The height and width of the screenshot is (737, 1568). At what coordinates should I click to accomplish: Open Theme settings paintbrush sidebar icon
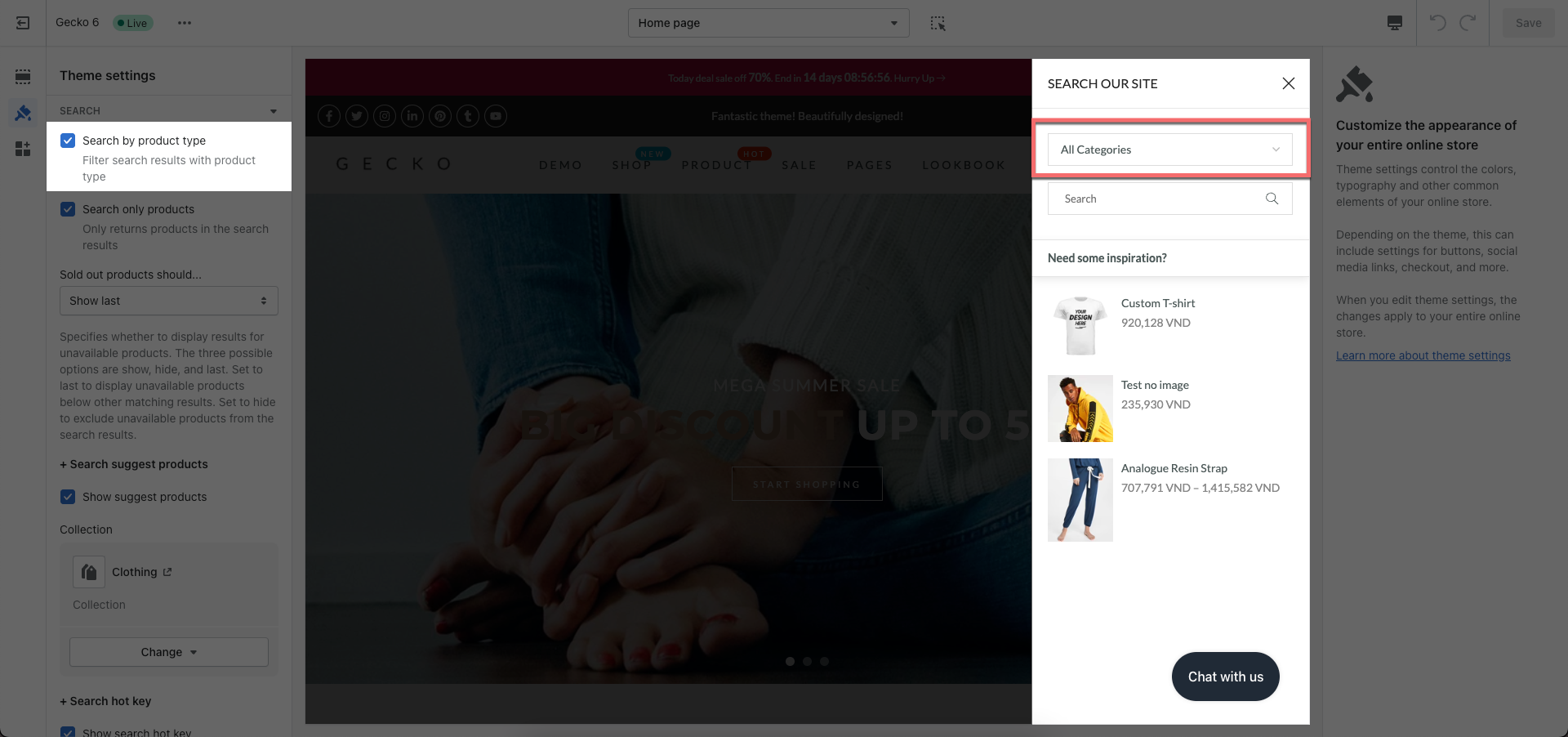[x=23, y=113]
